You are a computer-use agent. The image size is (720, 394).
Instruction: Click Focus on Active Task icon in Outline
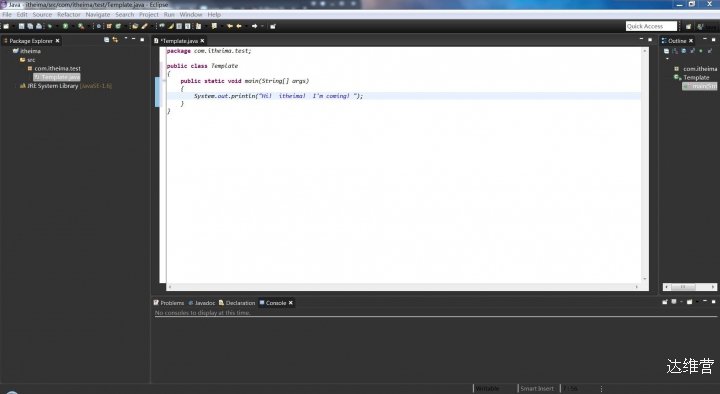coord(666,51)
